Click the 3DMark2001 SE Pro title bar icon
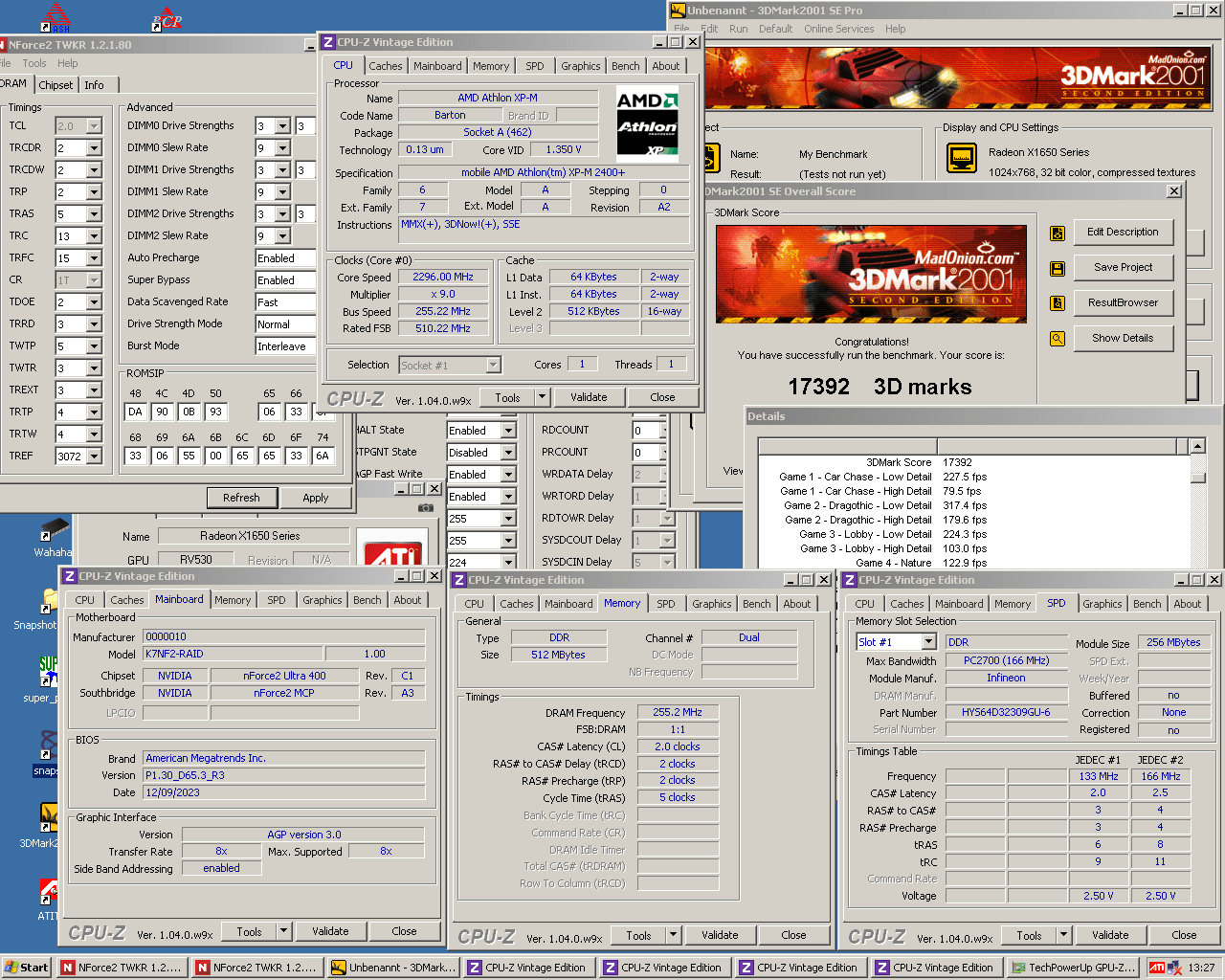 click(x=678, y=11)
